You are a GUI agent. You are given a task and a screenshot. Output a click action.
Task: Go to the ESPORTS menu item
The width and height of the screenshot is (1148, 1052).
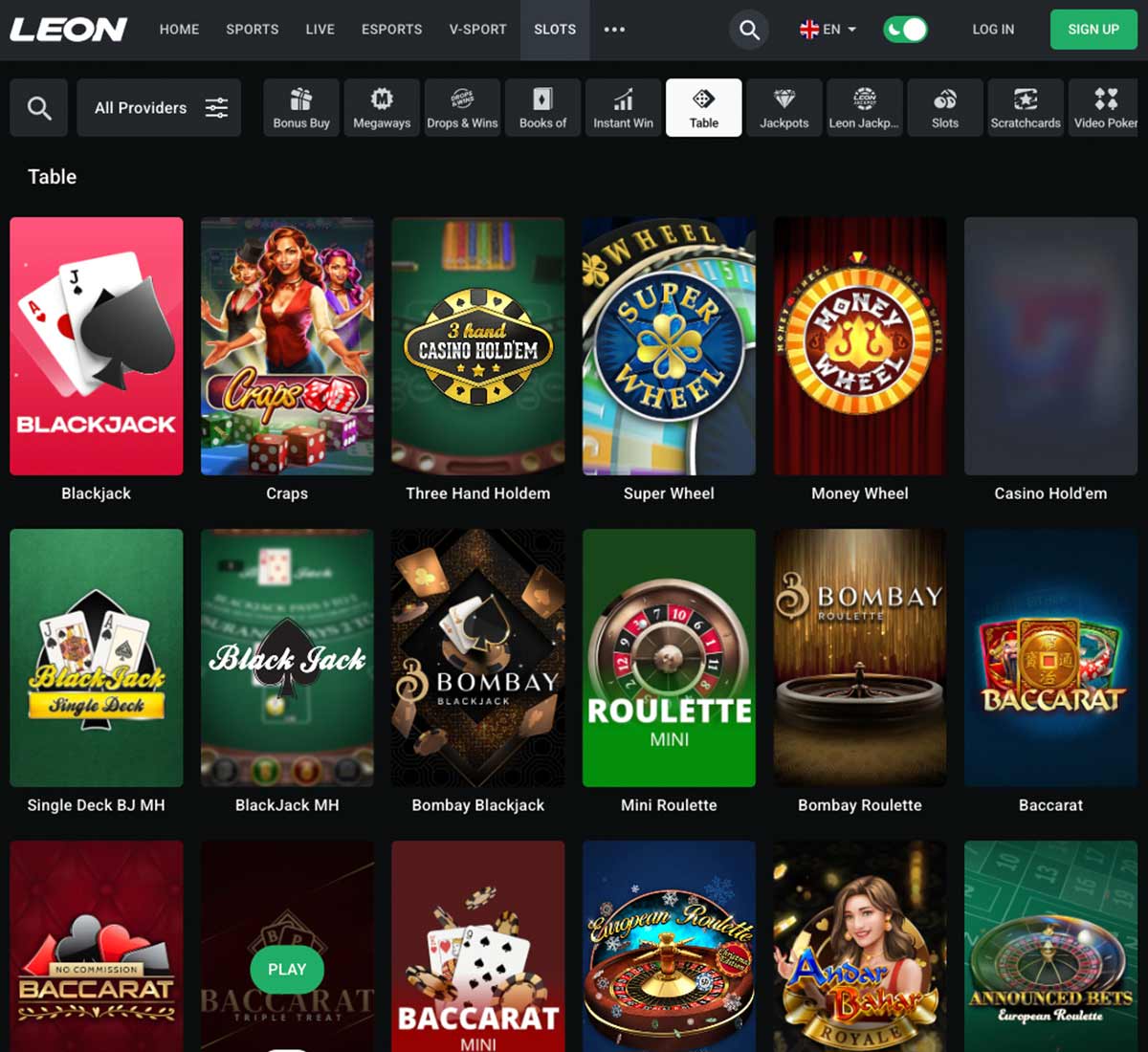point(391,30)
